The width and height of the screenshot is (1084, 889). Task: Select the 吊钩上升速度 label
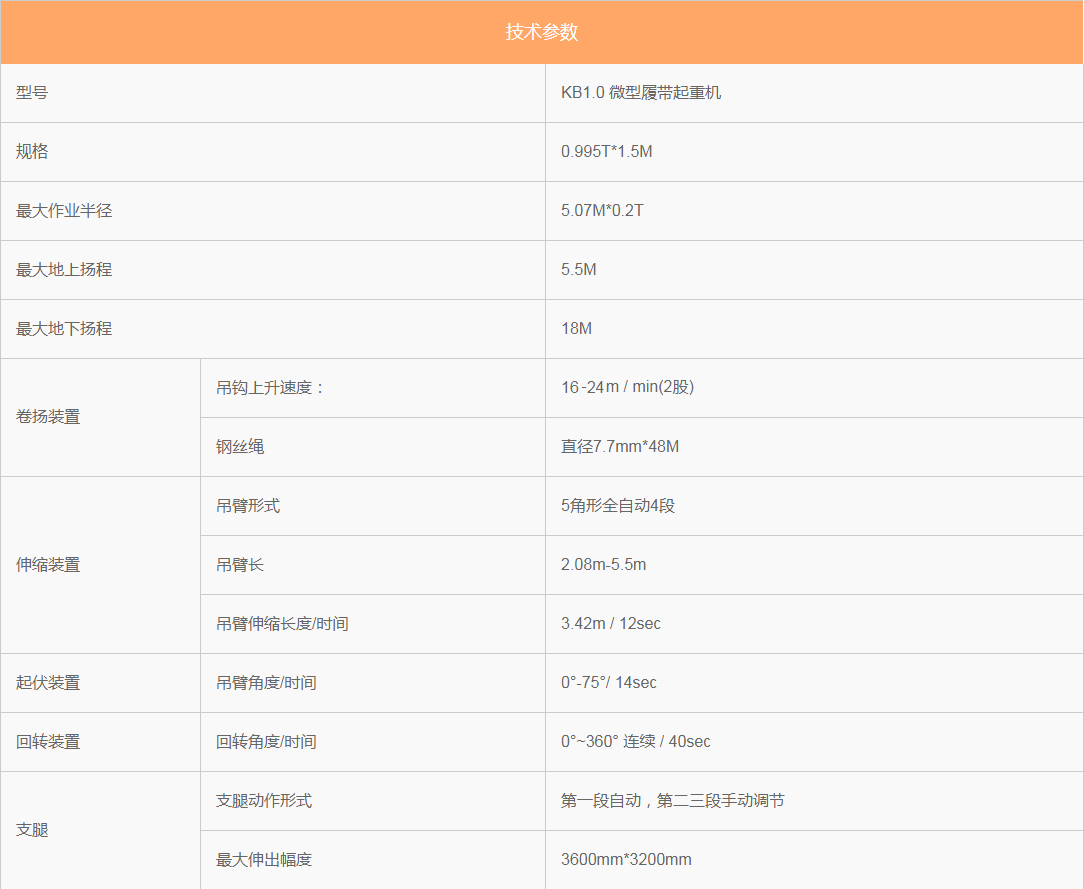point(270,388)
